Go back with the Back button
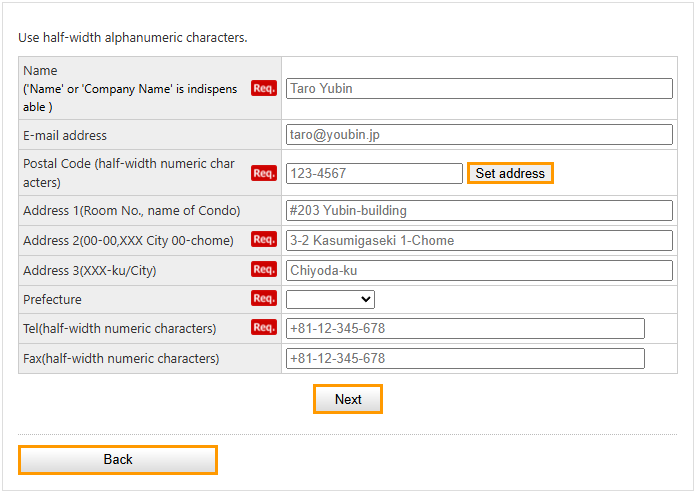Image resolution: width=695 pixels, height=492 pixels. click(118, 459)
